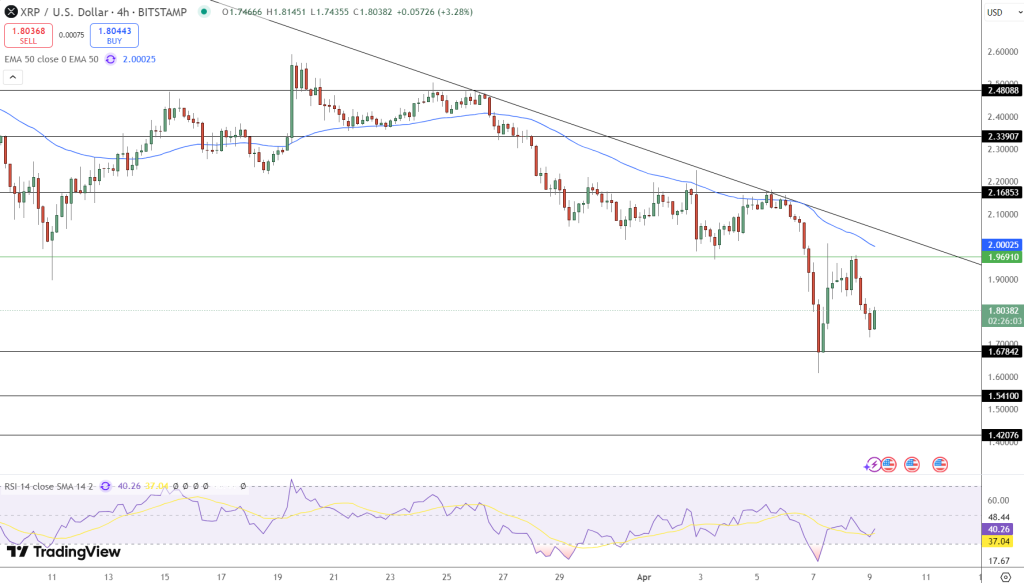Open the purple lightning event icon
This screenshot has width=1024, height=583.
click(872, 465)
